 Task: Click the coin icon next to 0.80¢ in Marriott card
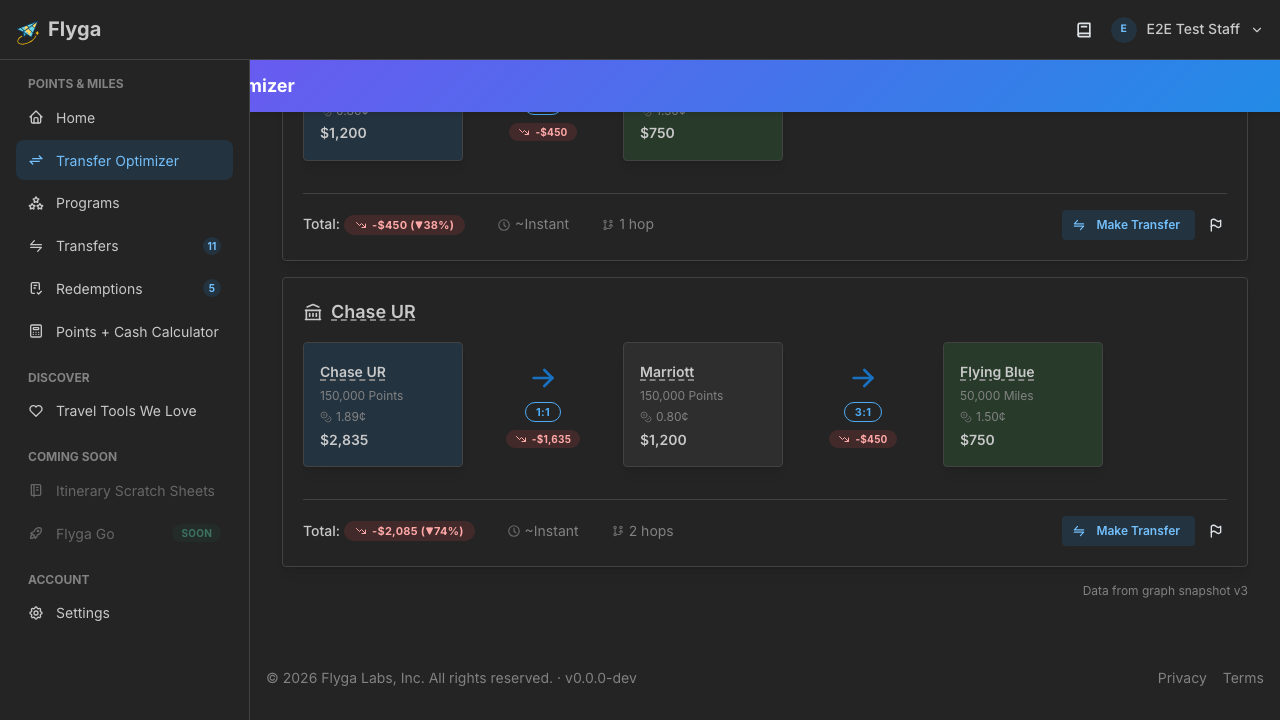[x=645, y=417]
